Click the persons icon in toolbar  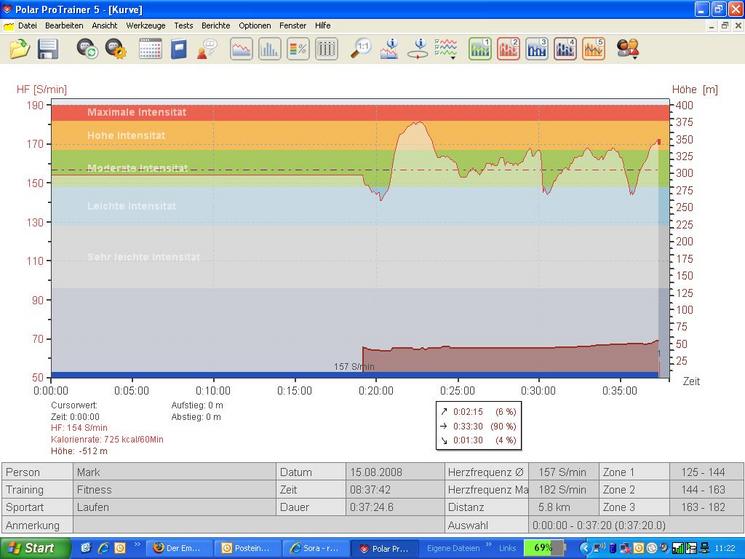(628, 48)
